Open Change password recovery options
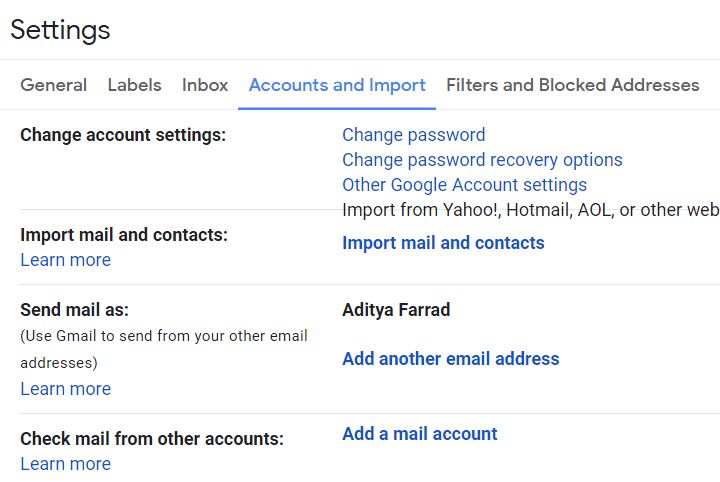Image resolution: width=720 pixels, height=482 pixels. point(482,160)
